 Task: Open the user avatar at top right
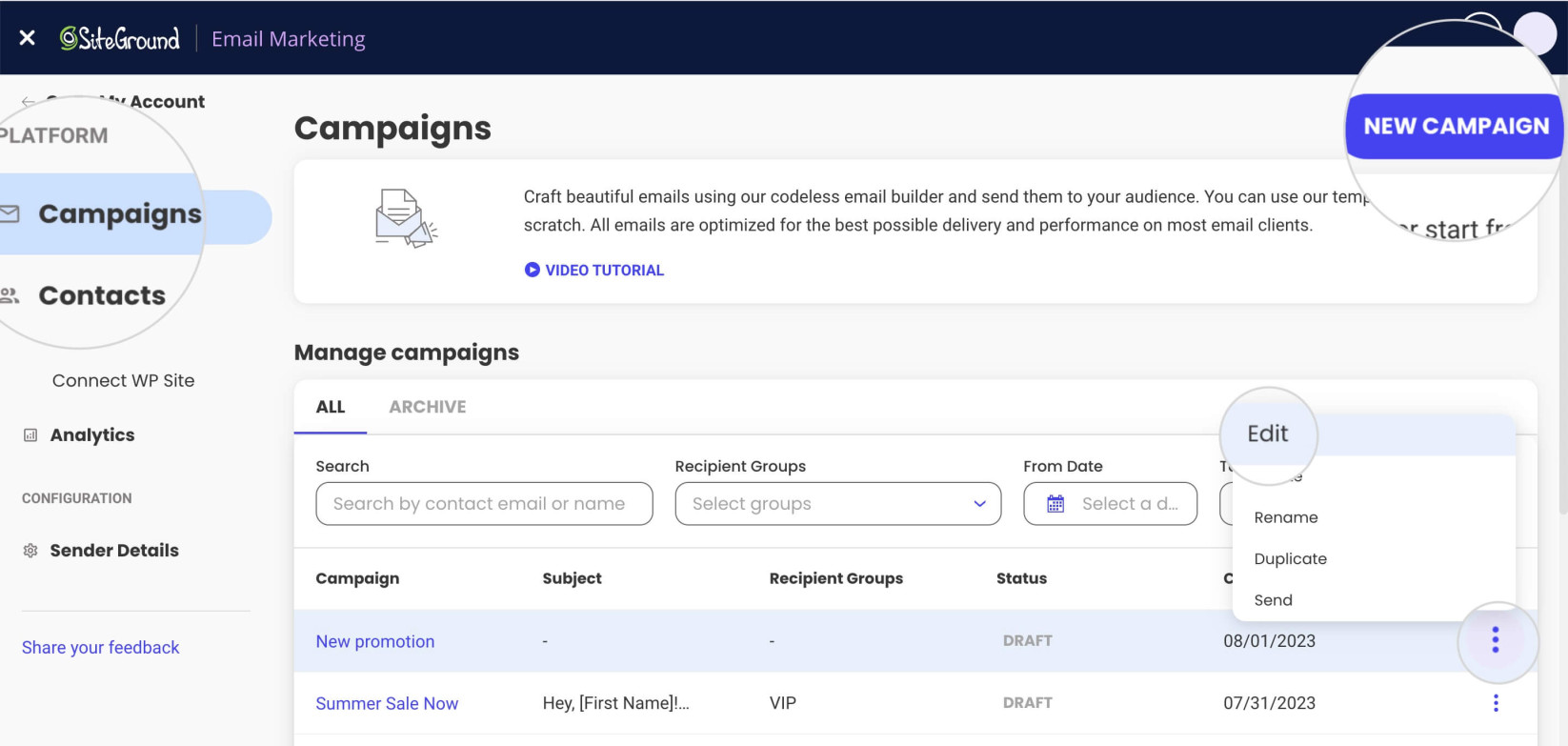point(1535,32)
